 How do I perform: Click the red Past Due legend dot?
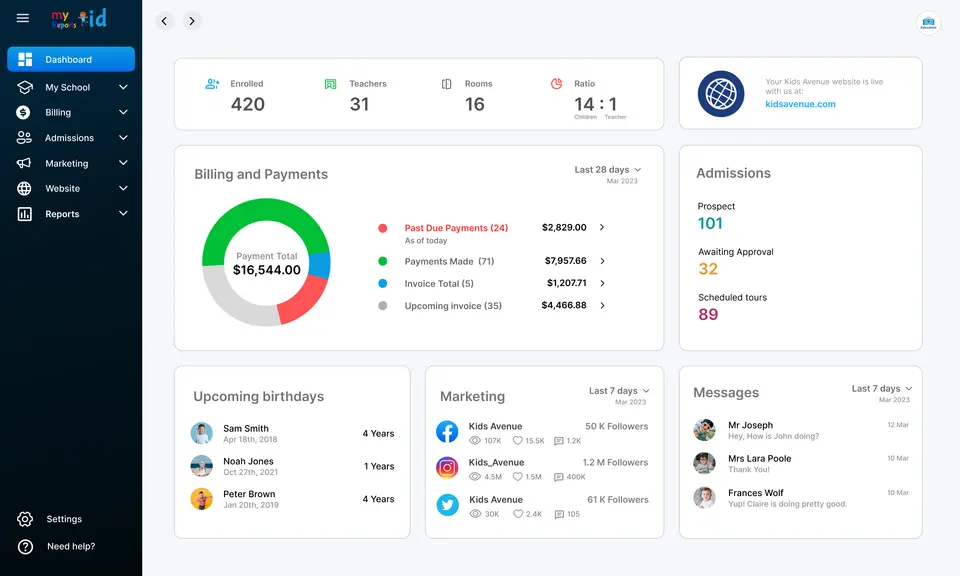(x=383, y=228)
